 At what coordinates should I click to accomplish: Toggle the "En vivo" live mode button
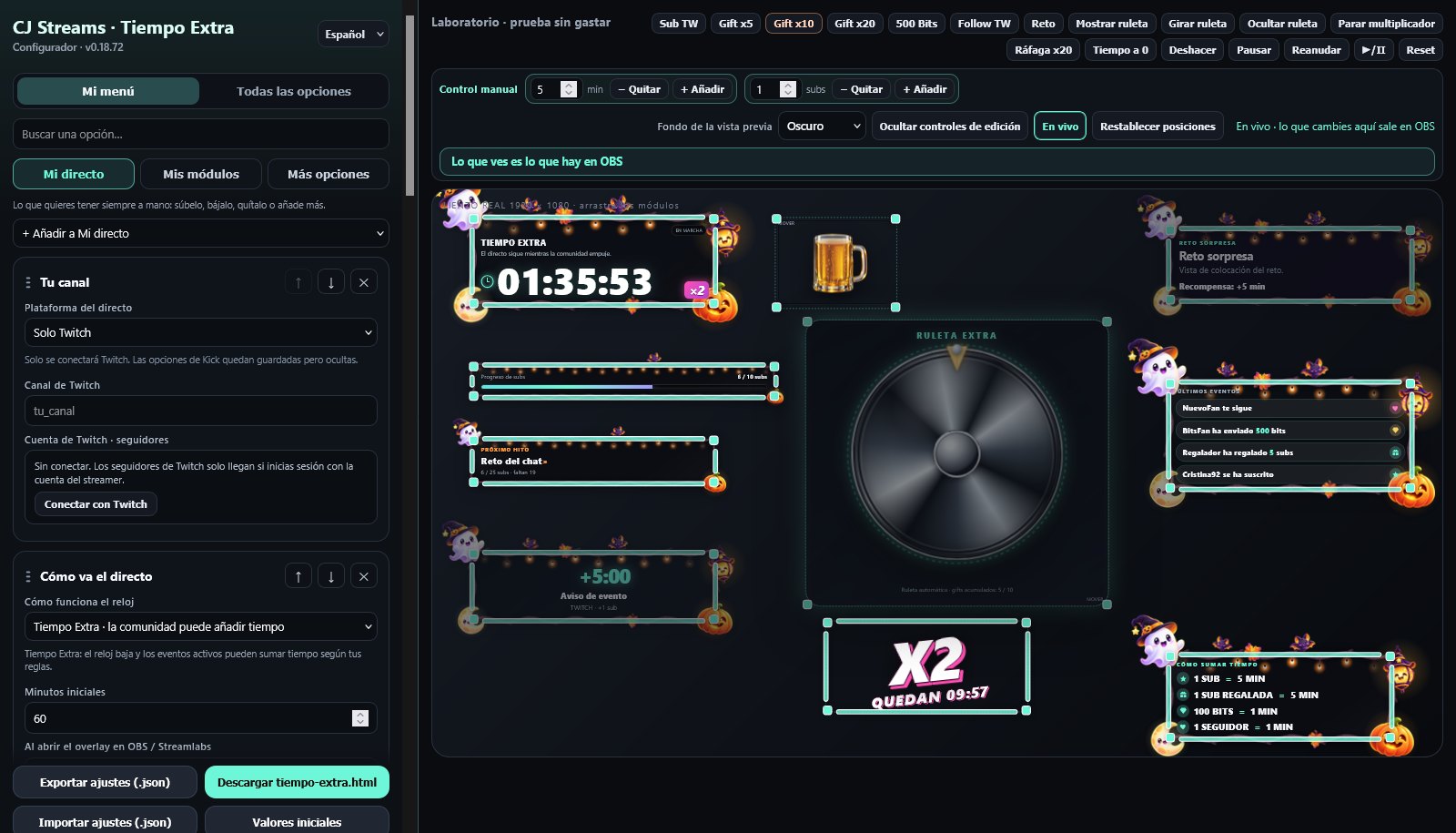click(1060, 127)
